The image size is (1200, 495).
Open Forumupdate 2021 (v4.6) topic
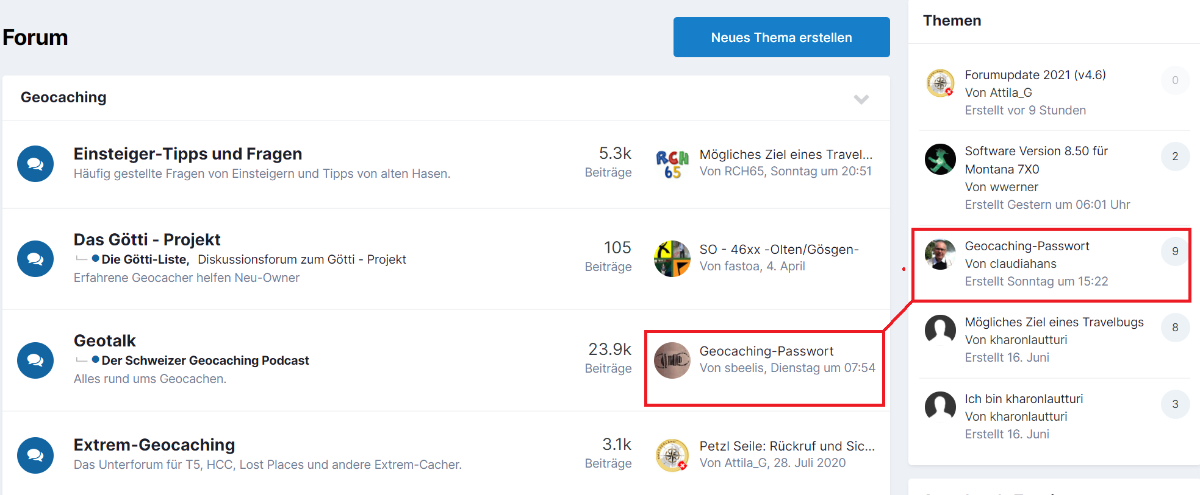[x=1035, y=75]
